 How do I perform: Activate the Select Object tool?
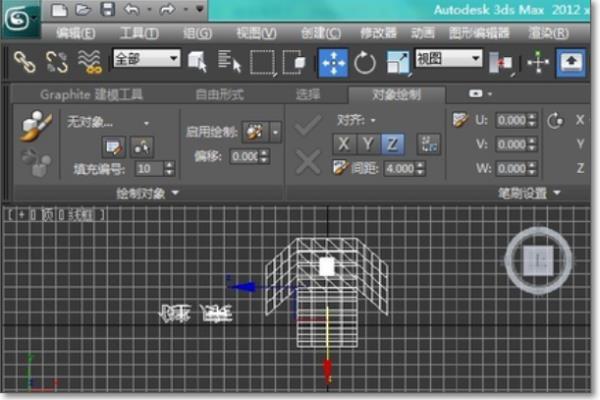[x=197, y=62]
